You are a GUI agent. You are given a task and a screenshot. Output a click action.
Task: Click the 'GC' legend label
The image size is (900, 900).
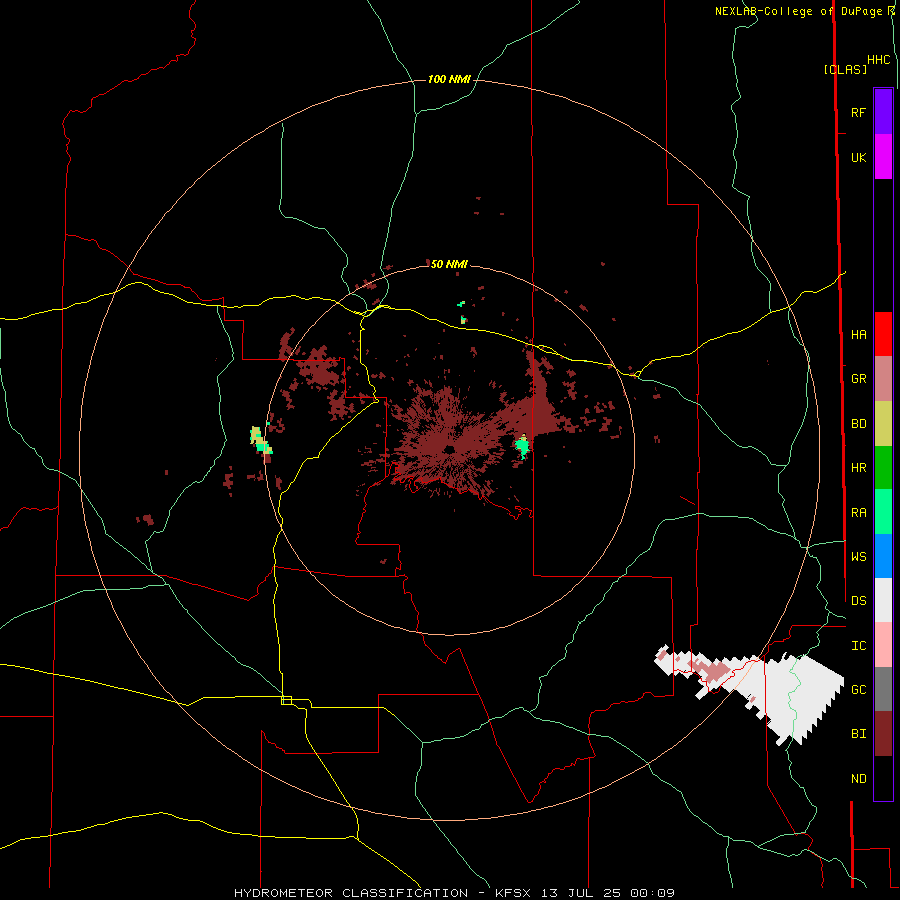(859, 690)
